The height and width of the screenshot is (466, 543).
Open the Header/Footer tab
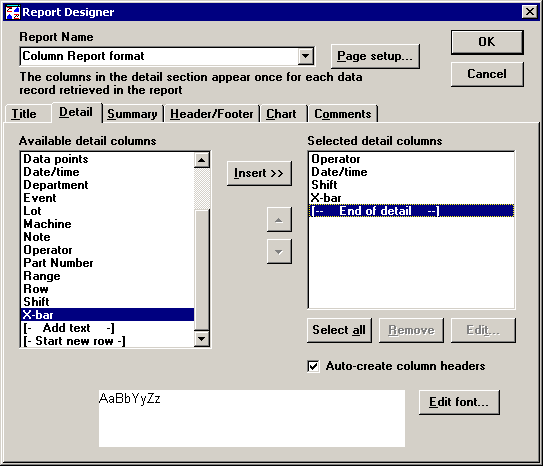(212, 114)
